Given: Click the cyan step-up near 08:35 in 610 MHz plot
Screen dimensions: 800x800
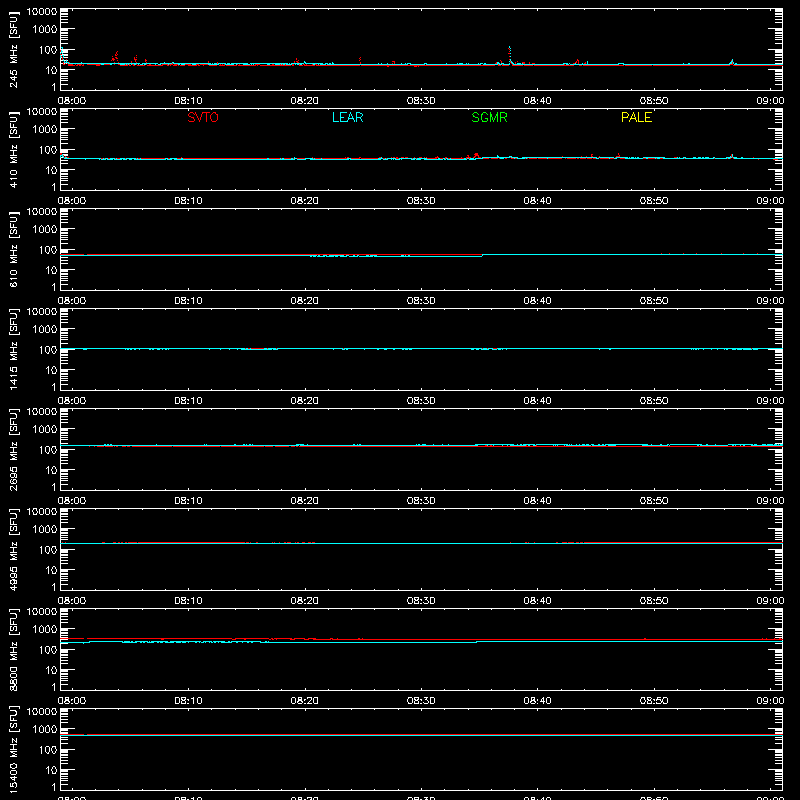Looking at the screenshot, I should 483,255.
